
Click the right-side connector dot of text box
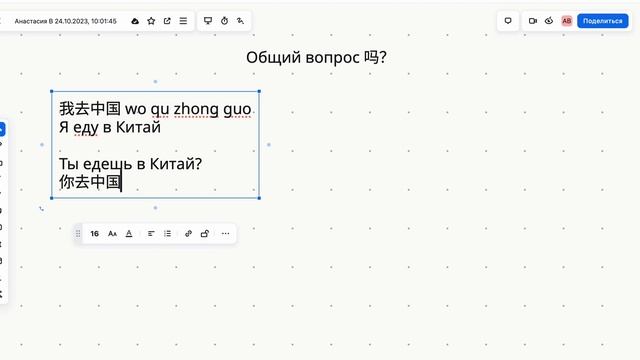click(x=269, y=144)
